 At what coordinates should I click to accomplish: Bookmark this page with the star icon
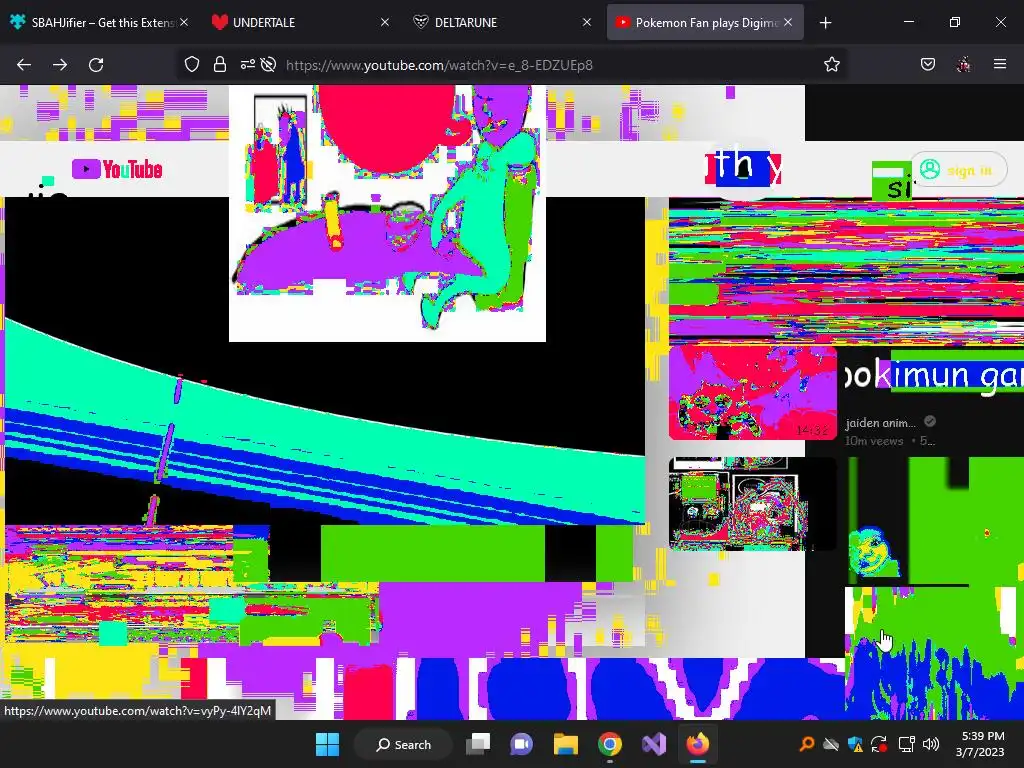[x=831, y=65]
